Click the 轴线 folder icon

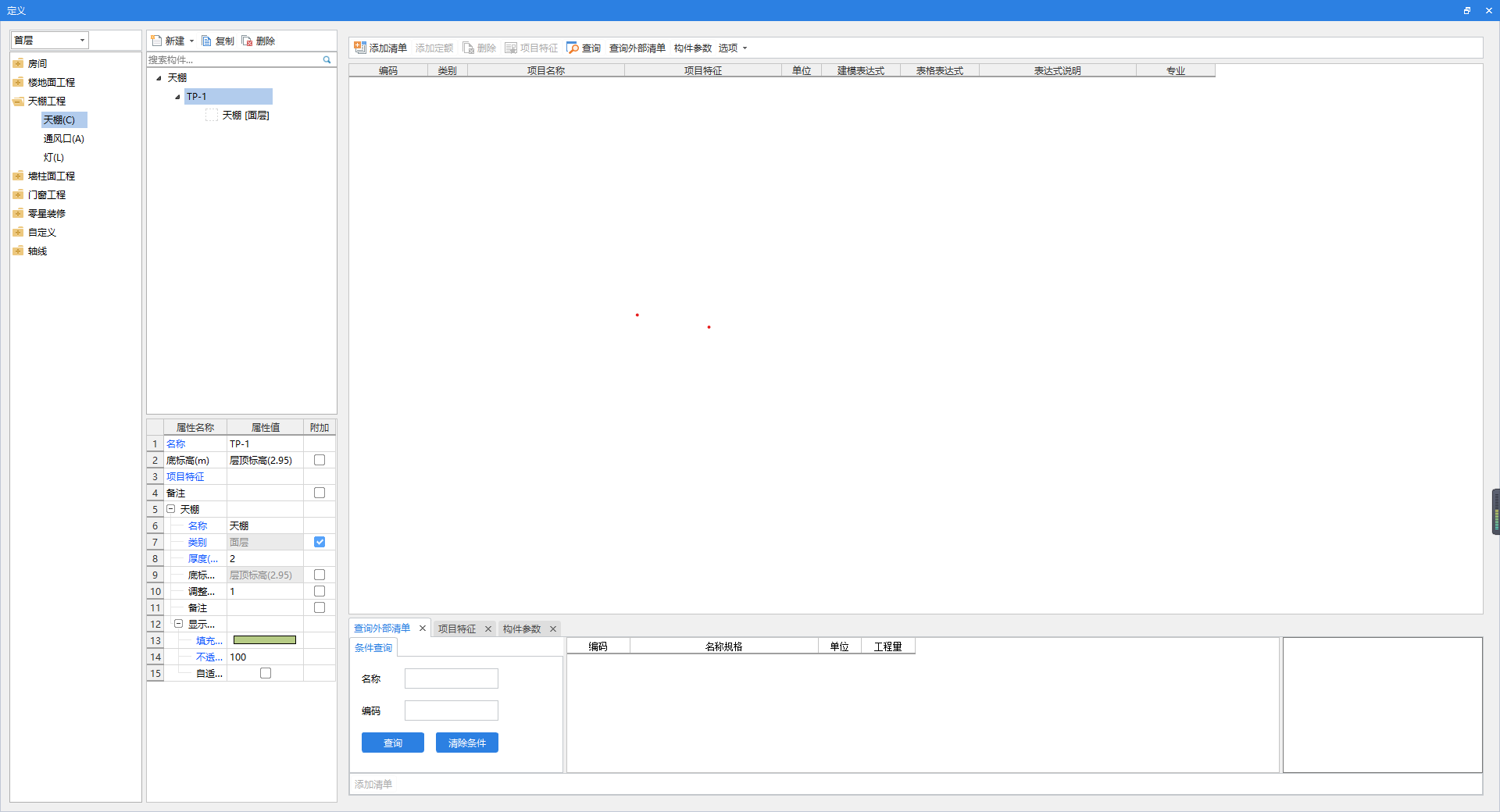click(18, 251)
